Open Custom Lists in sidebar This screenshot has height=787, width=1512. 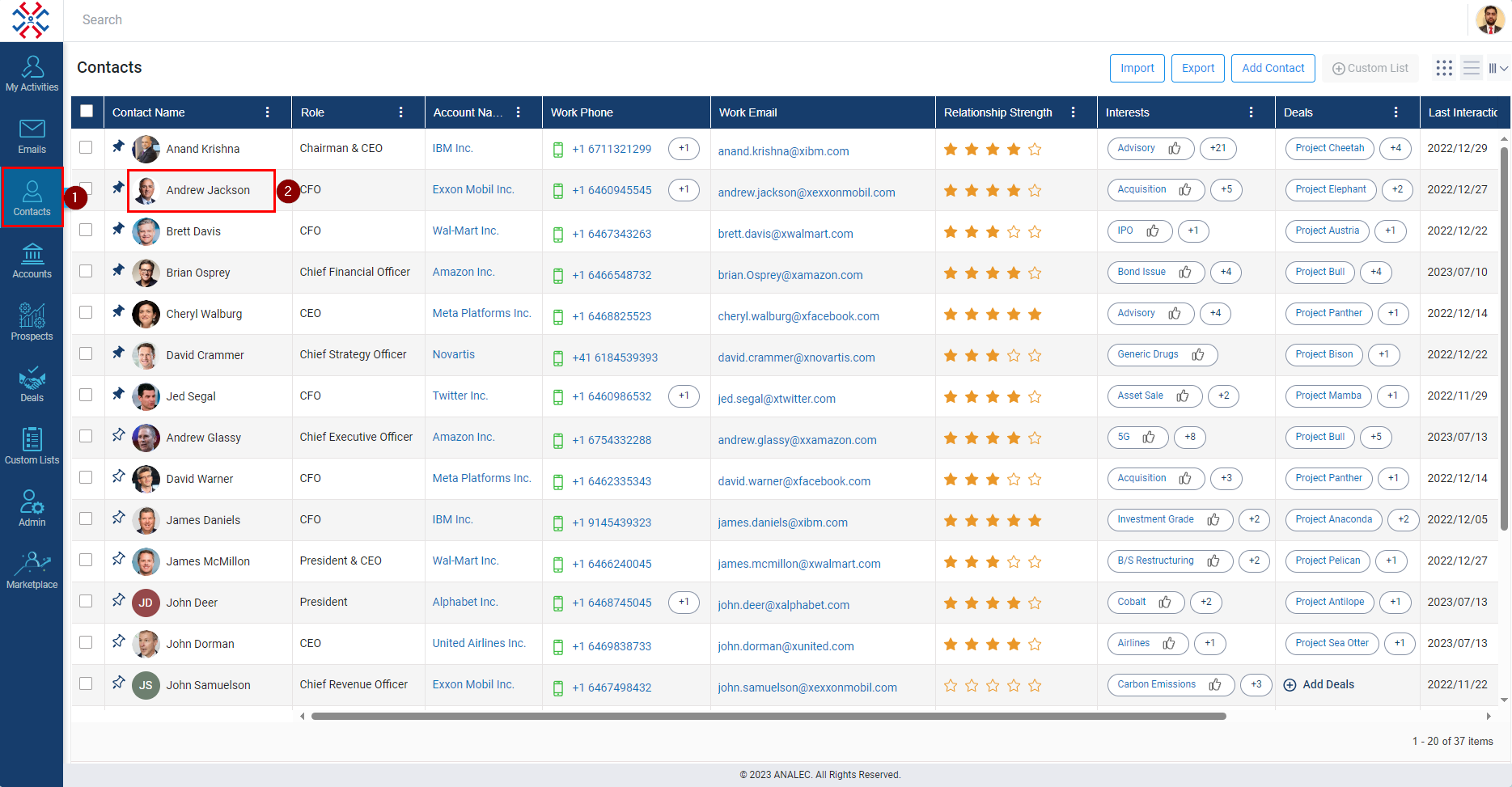[32, 446]
